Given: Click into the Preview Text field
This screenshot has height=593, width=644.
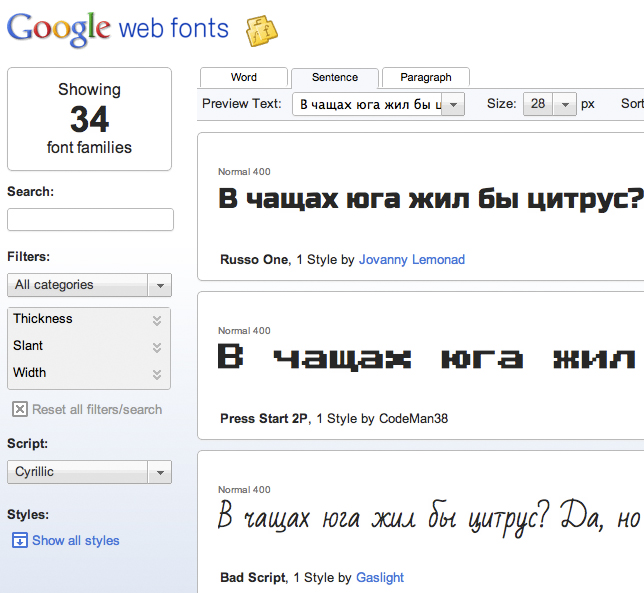Looking at the screenshot, I should pos(367,104).
